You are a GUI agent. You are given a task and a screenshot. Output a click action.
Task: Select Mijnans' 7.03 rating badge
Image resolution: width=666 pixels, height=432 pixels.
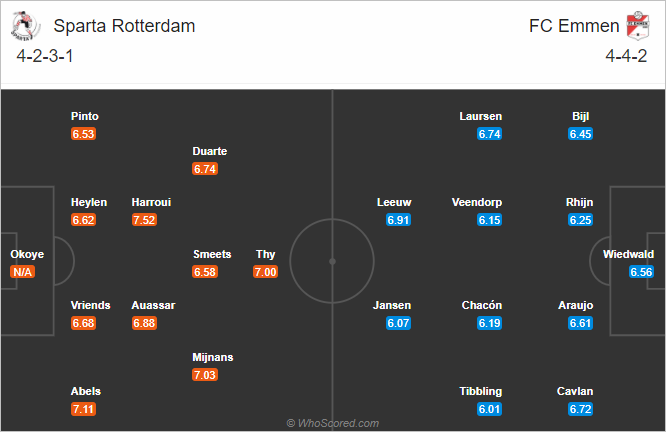point(205,375)
